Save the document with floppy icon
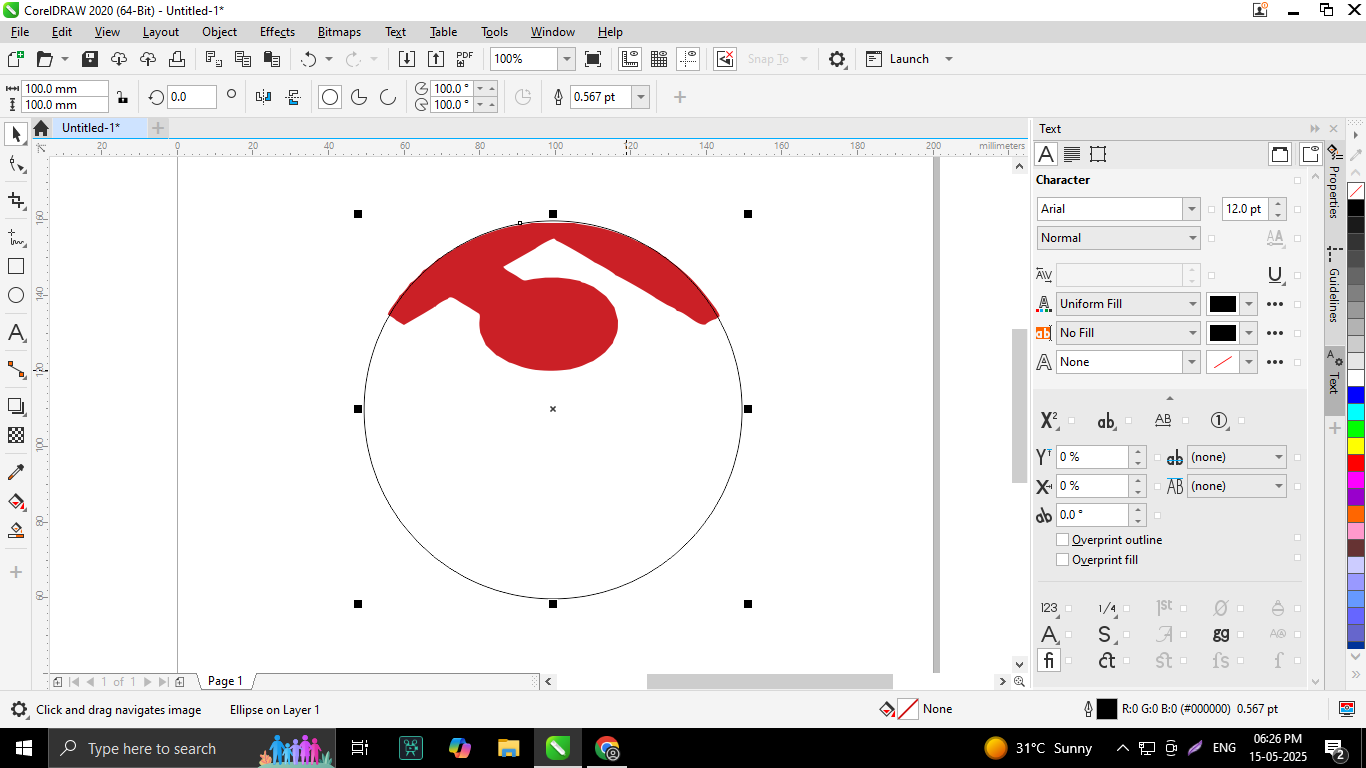This screenshot has height=768, width=1366. [x=90, y=59]
